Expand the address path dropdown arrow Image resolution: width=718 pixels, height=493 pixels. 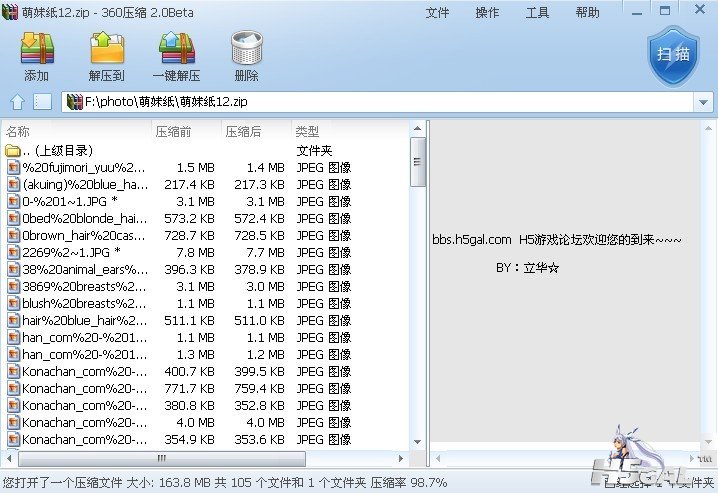point(703,102)
